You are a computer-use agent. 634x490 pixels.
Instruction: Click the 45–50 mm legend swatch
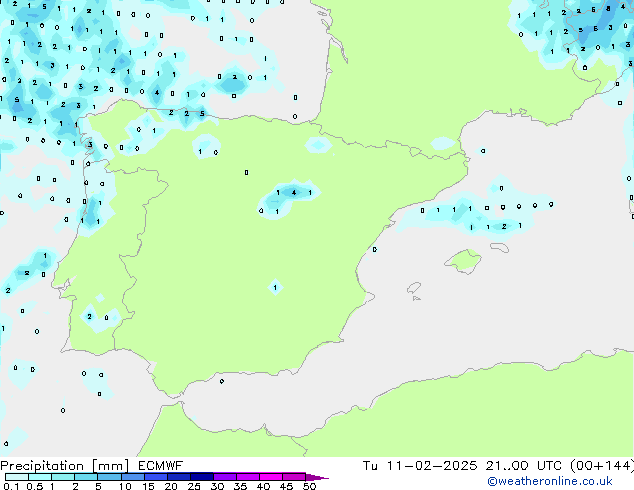point(294,477)
